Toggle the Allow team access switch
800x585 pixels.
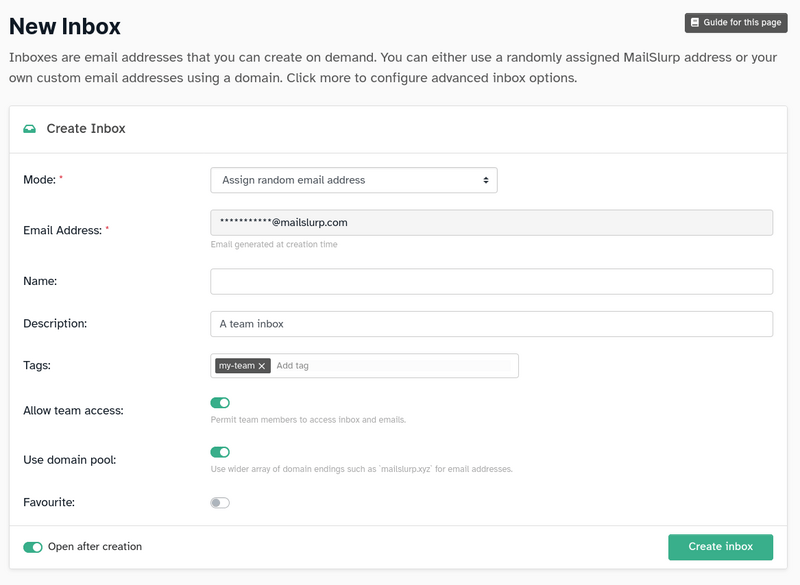(x=220, y=403)
